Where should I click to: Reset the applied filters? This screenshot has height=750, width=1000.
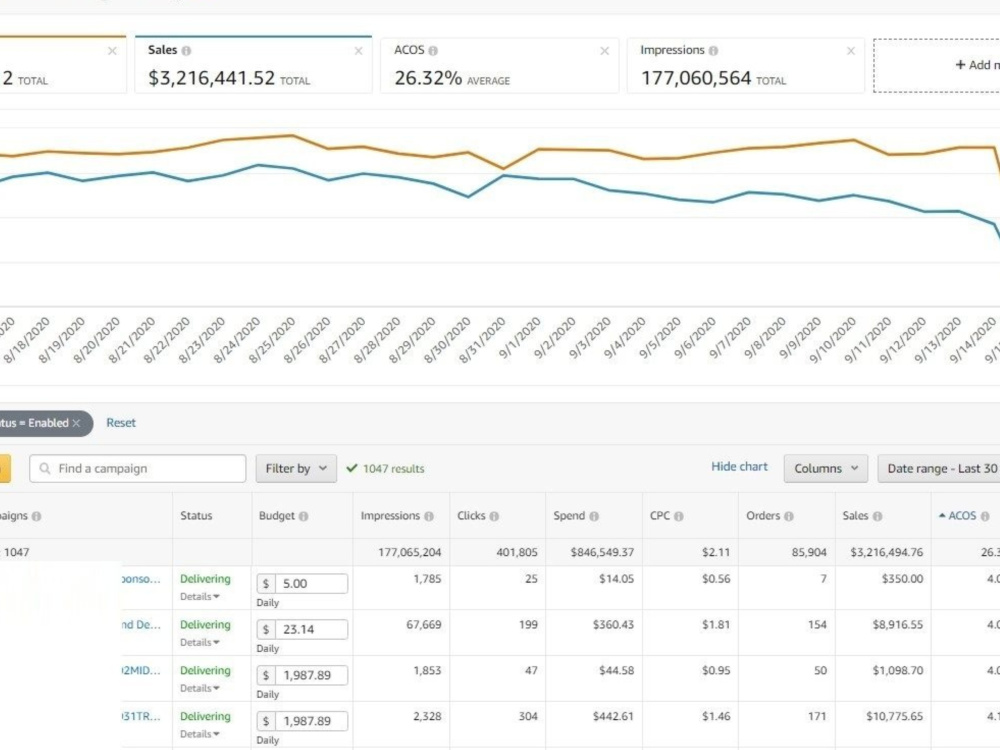pyautogui.click(x=121, y=423)
